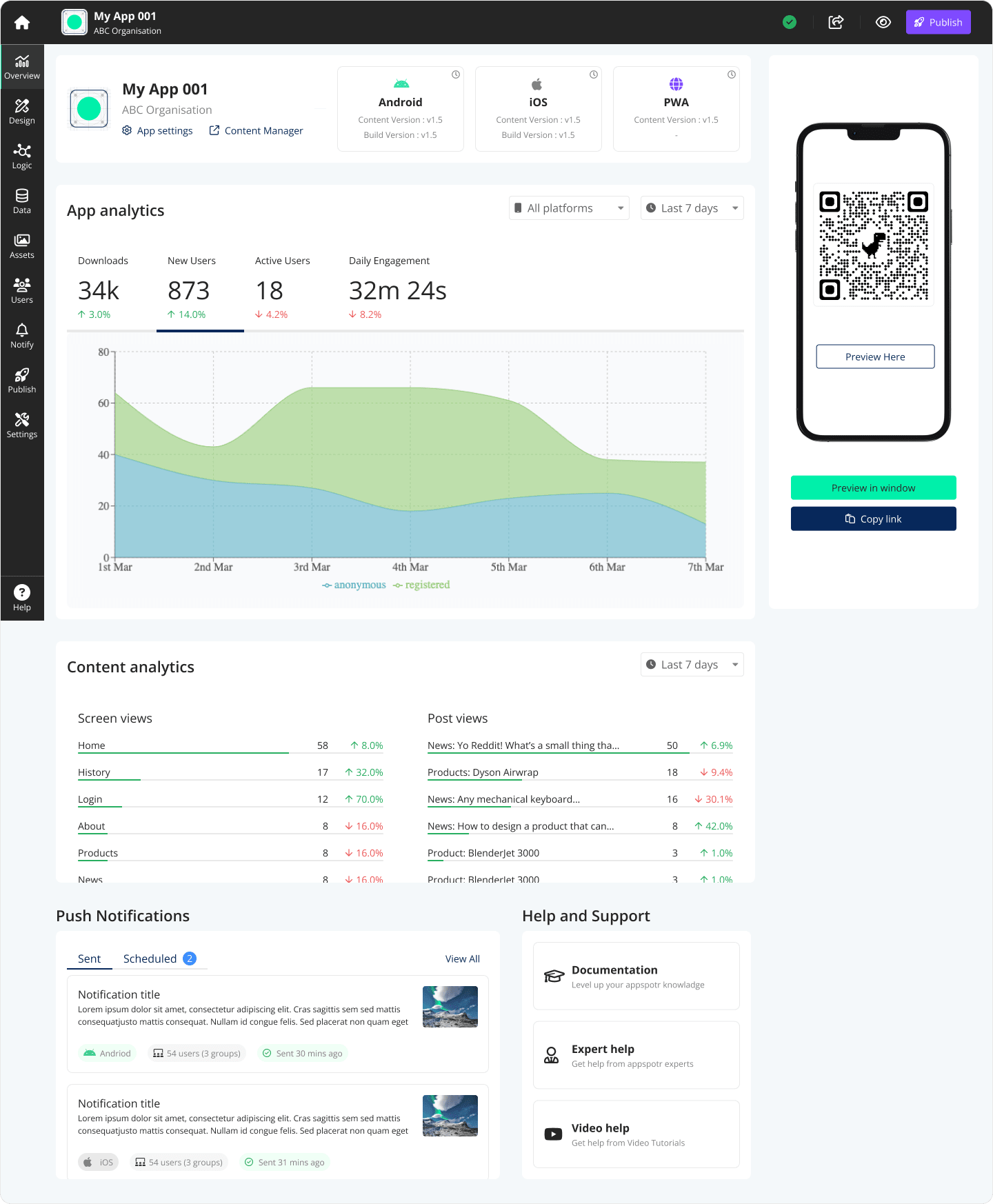Viewport: 993px width, 1204px height.
Task: Open Help from the sidebar
Action: (x=22, y=598)
